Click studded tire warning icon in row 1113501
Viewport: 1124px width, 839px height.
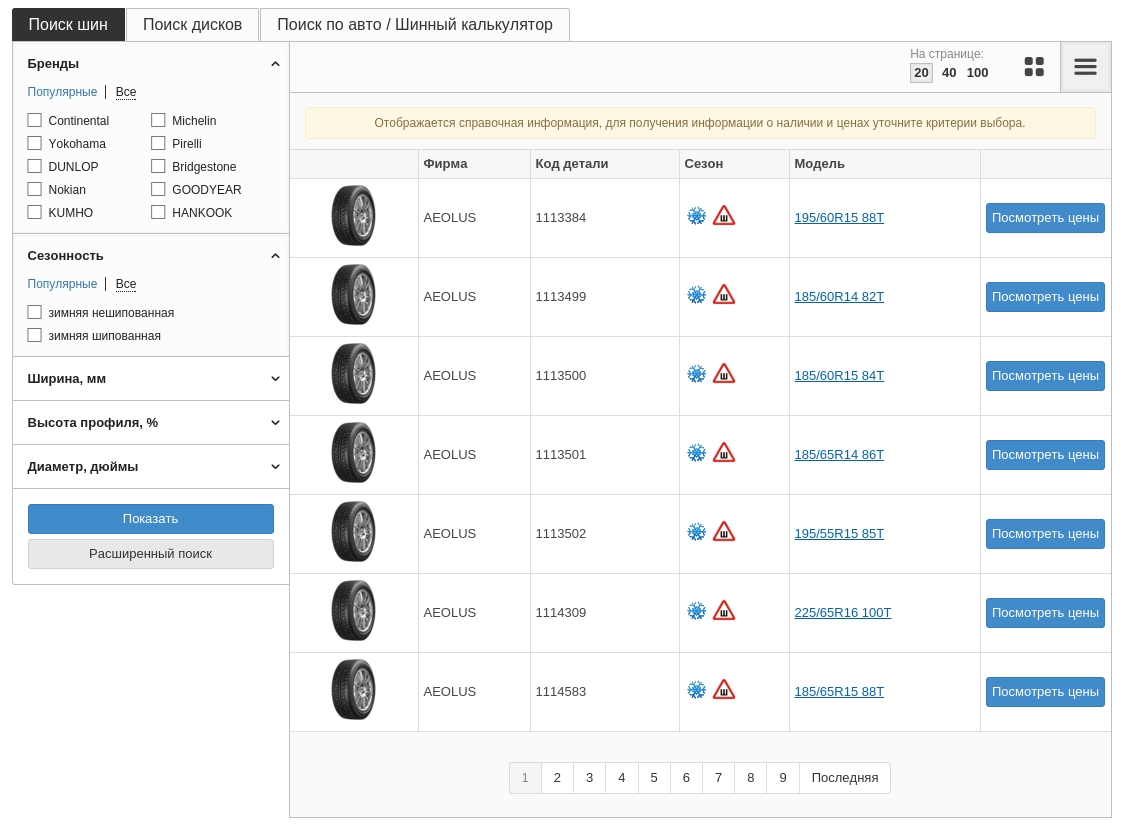(x=724, y=452)
